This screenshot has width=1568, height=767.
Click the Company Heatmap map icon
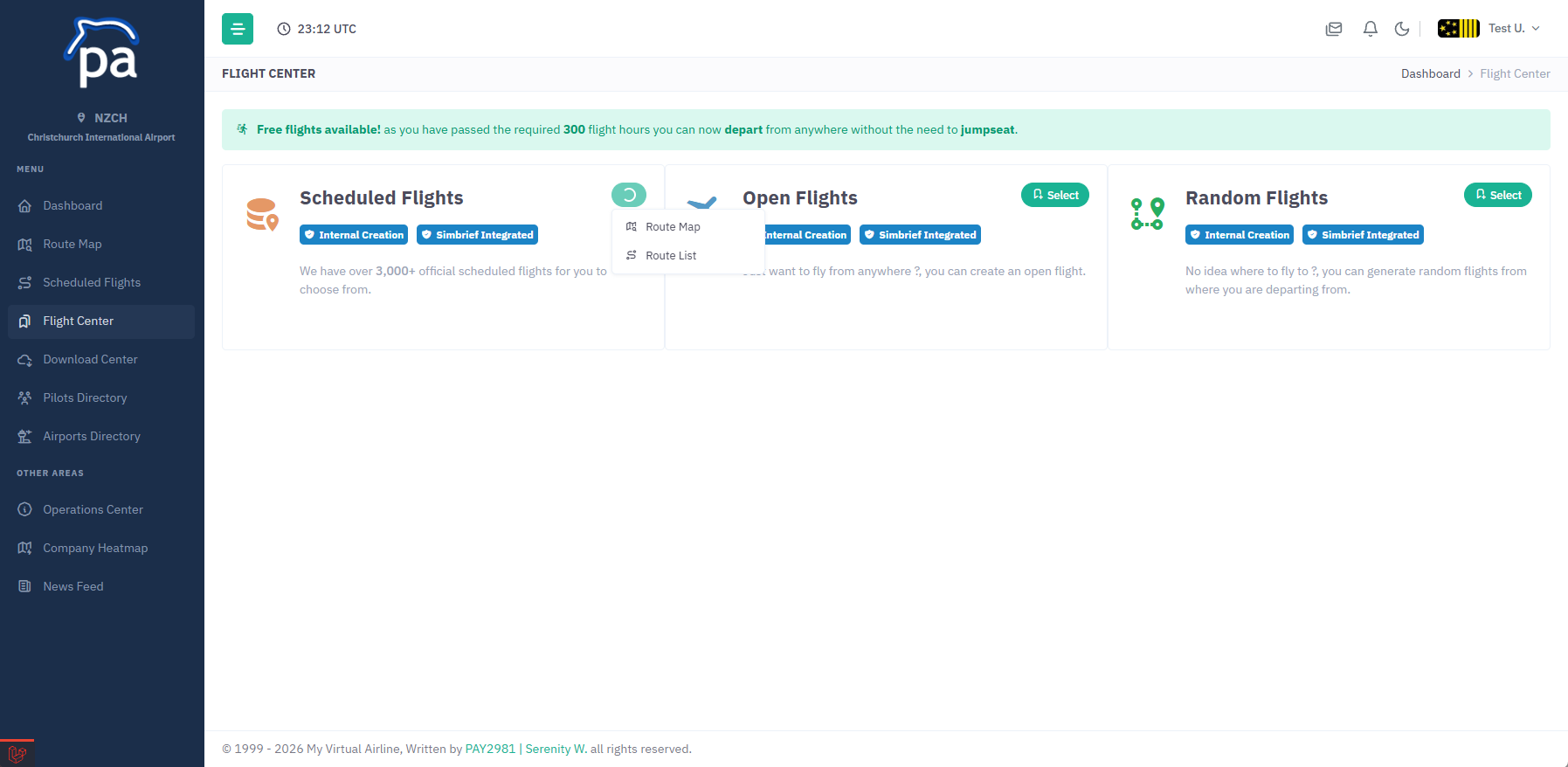[24, 548]
